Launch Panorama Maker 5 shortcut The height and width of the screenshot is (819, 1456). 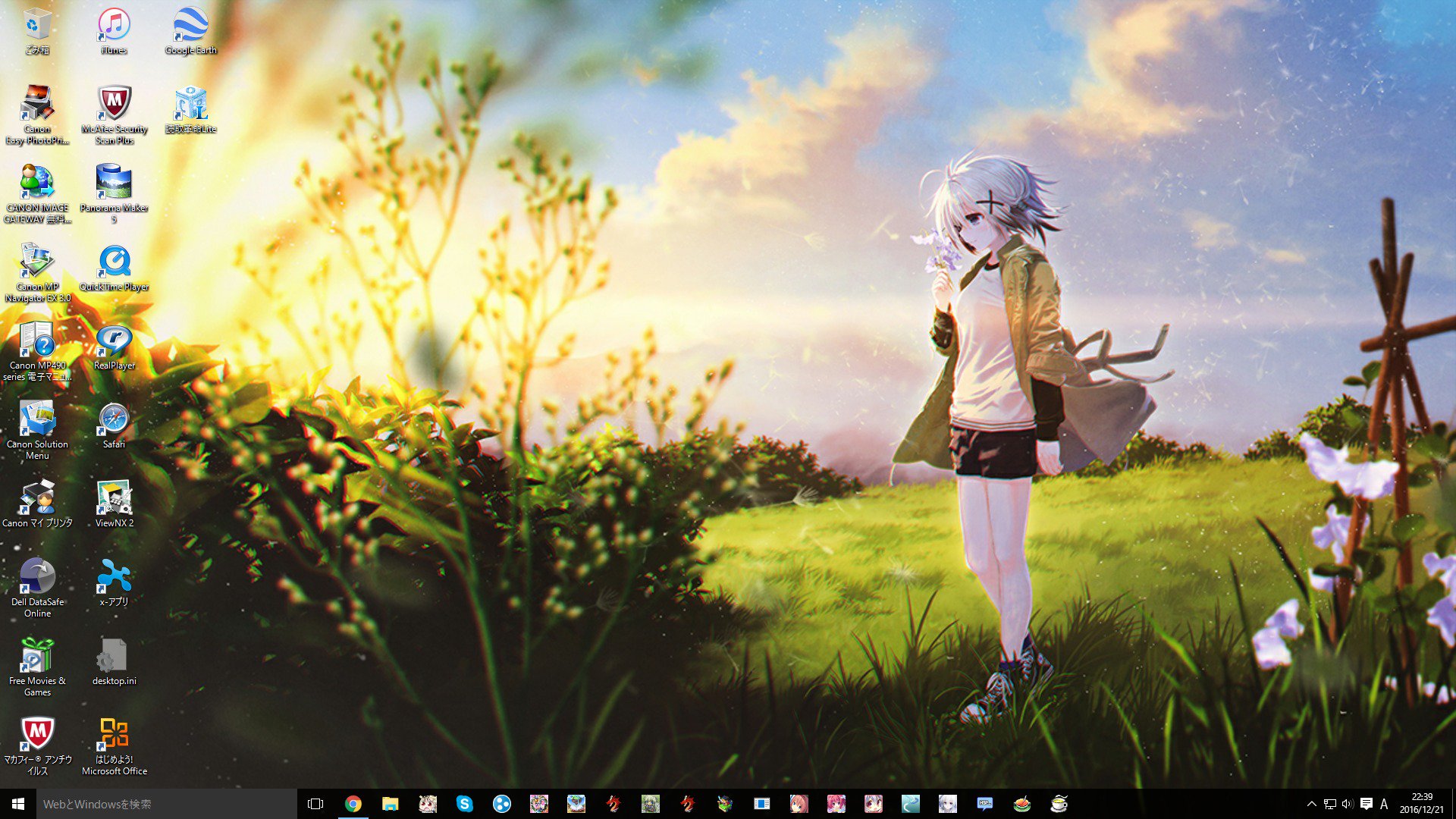tap(114, 194)
